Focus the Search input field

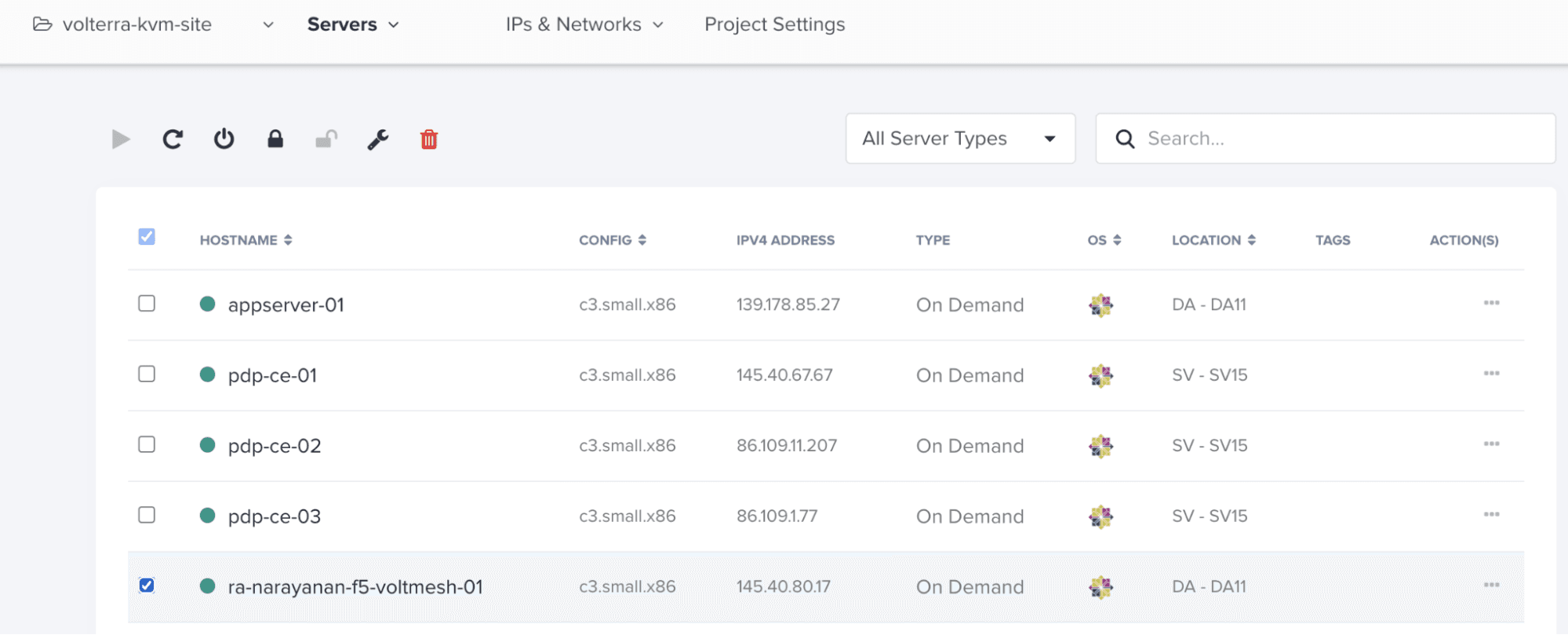(1326, 139)
